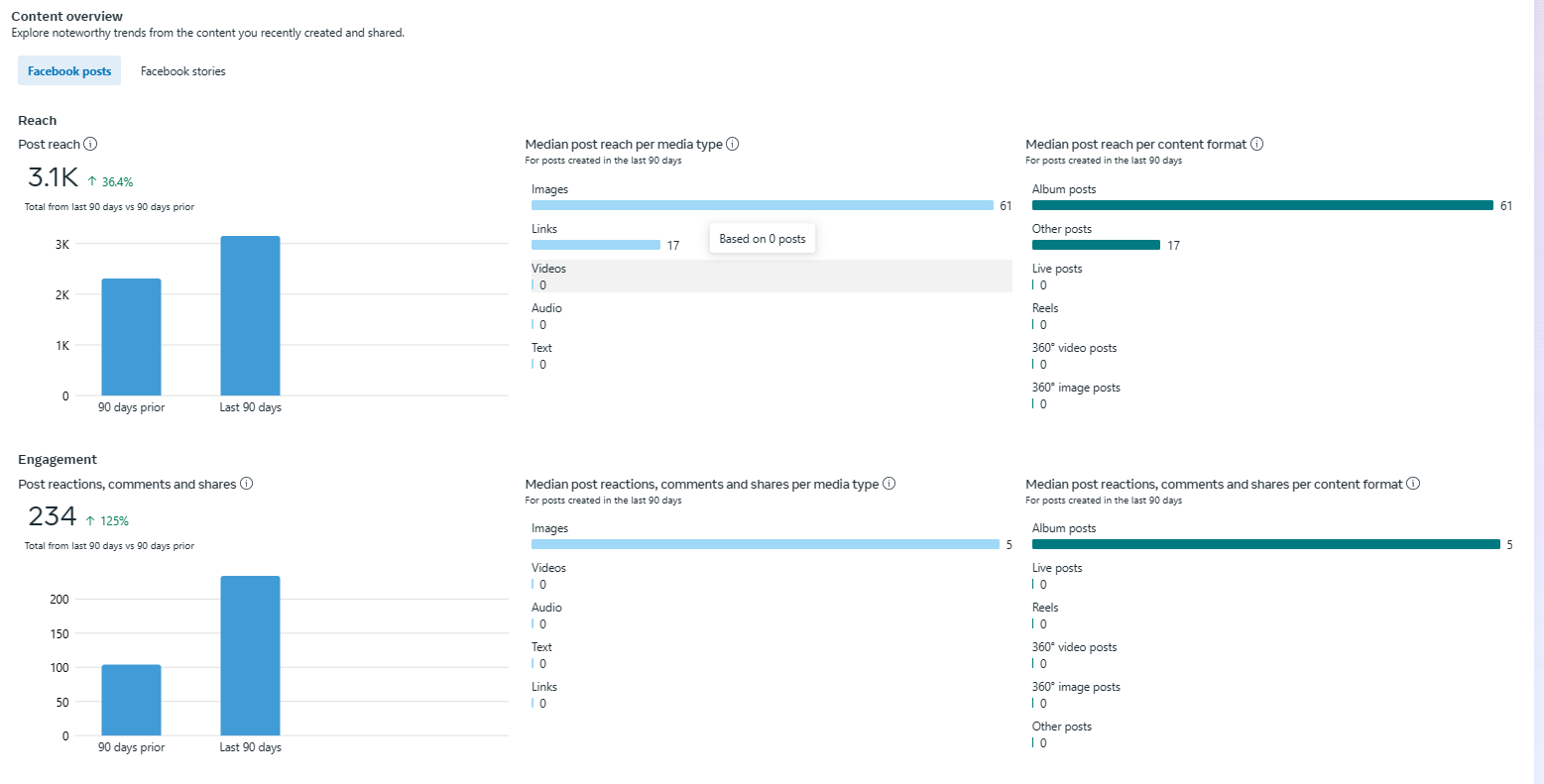Click the Links bar showing 17 reach
1544x784 pixels.
(596, 245)
